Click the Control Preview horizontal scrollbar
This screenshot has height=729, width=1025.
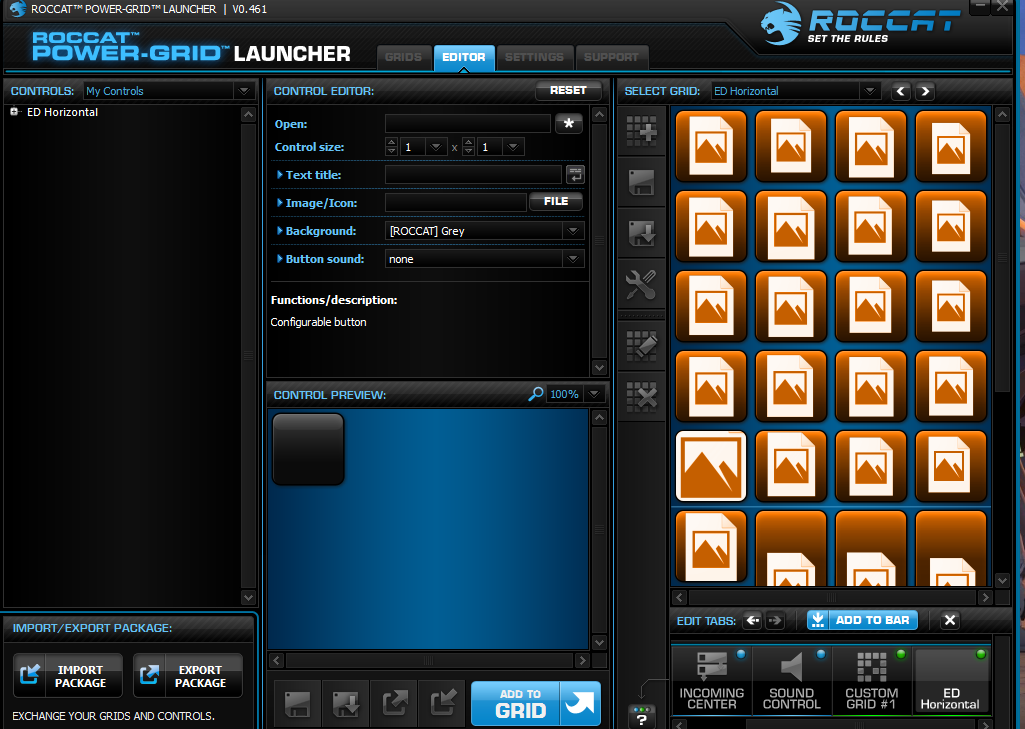(429, 660)
